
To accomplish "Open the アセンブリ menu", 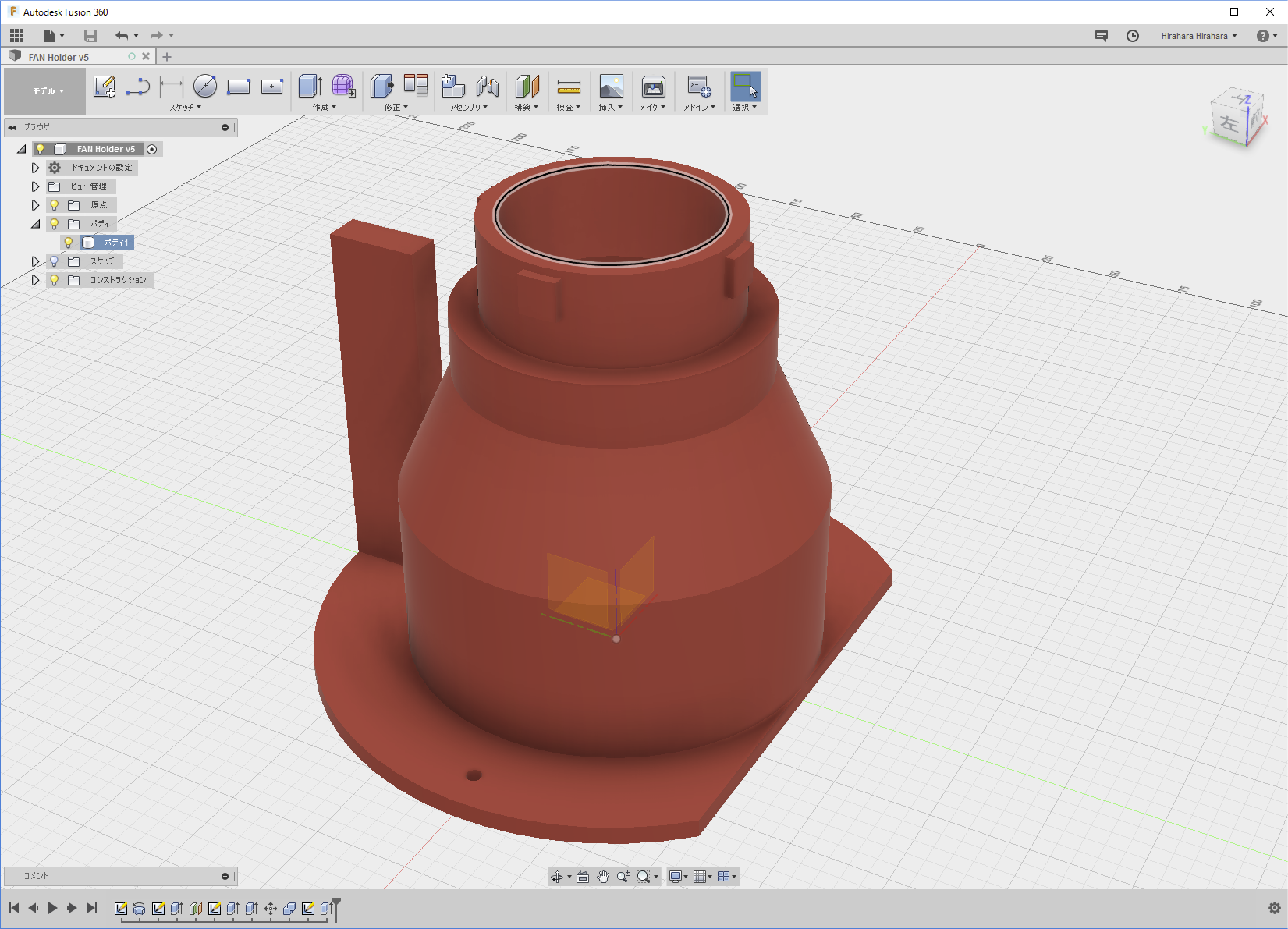I will (x=468, y=108).
